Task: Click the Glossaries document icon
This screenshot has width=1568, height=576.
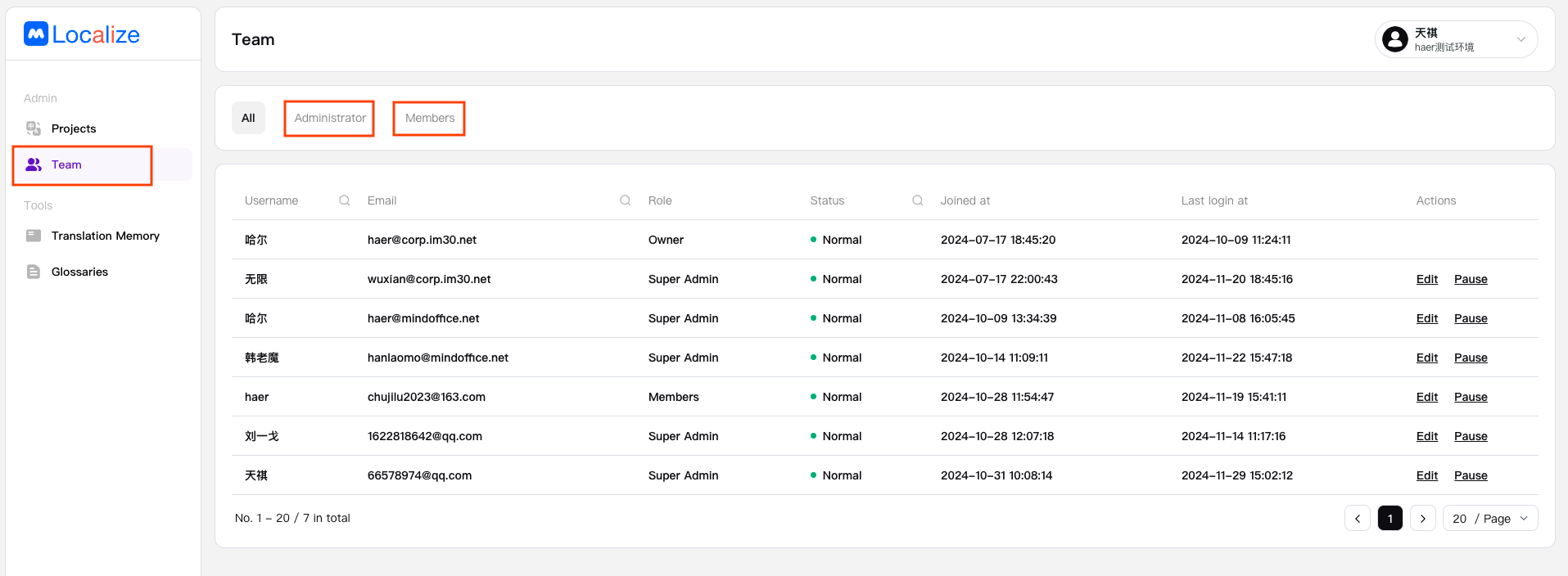Action: click(34, 272)
